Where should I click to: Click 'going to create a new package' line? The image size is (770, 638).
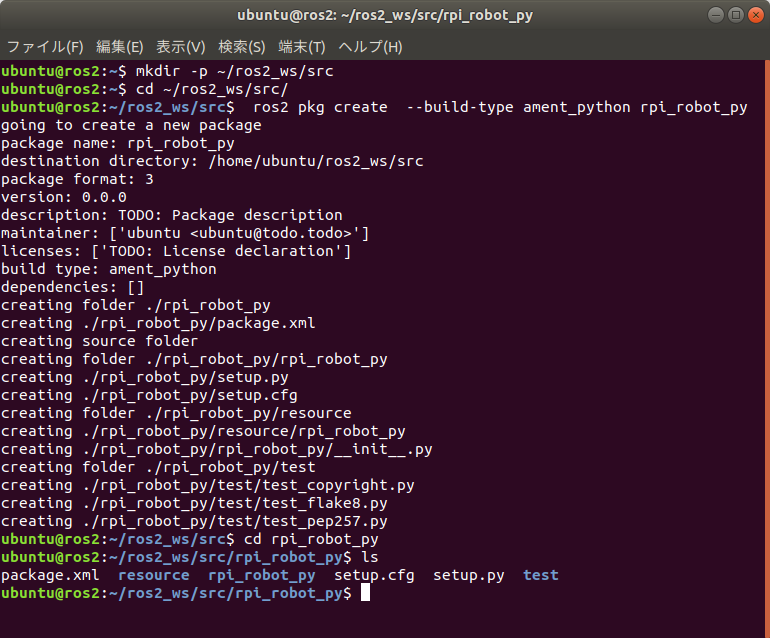tap(131, 125)
